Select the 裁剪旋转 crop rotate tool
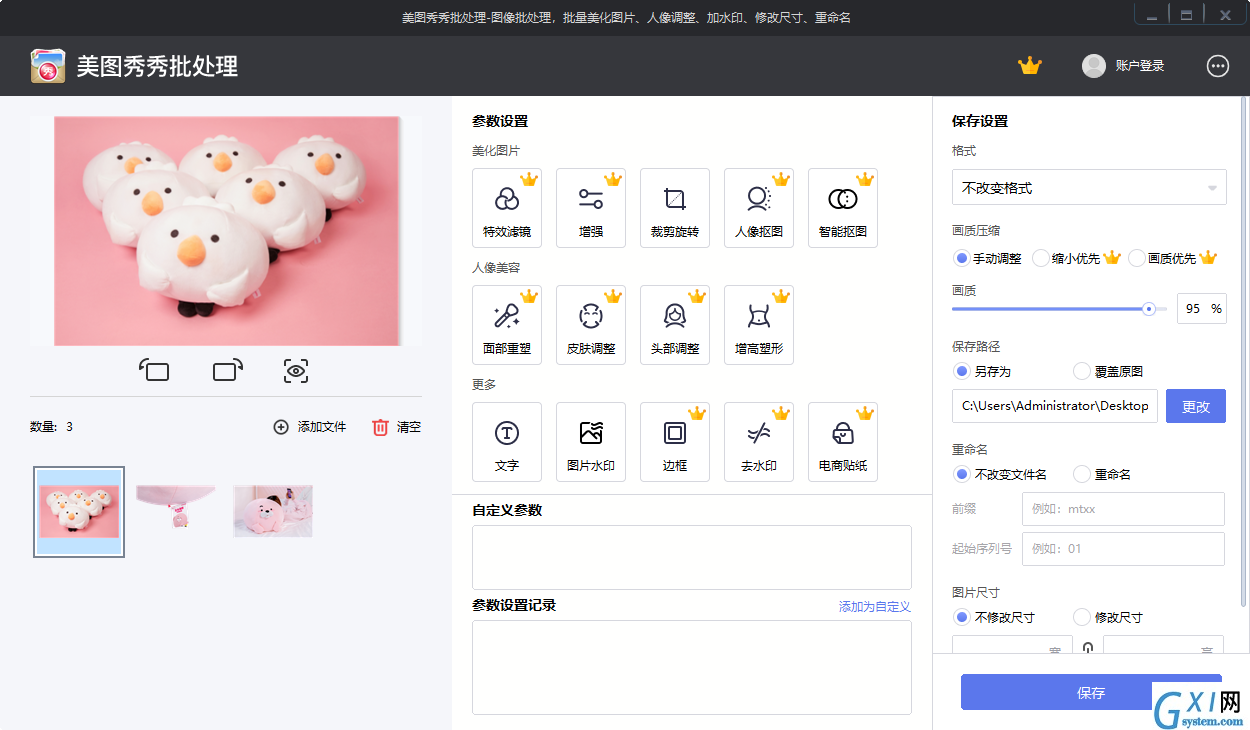The image size is (1250, 730). [675, 208]
